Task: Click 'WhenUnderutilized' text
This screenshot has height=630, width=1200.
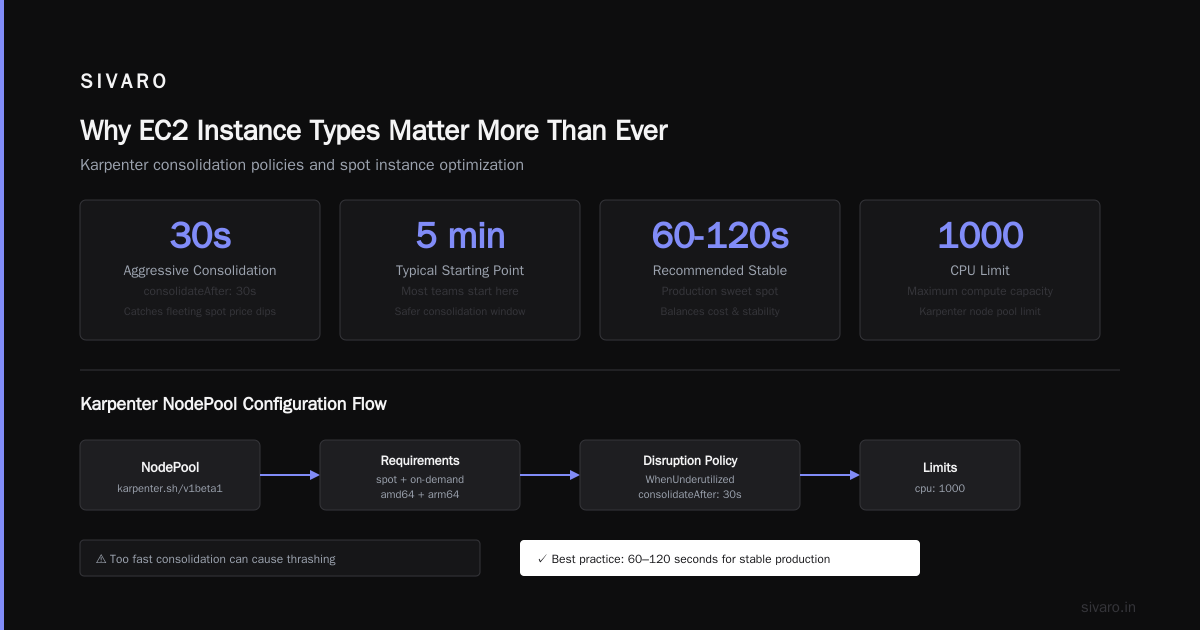Action: click(690, 479)
